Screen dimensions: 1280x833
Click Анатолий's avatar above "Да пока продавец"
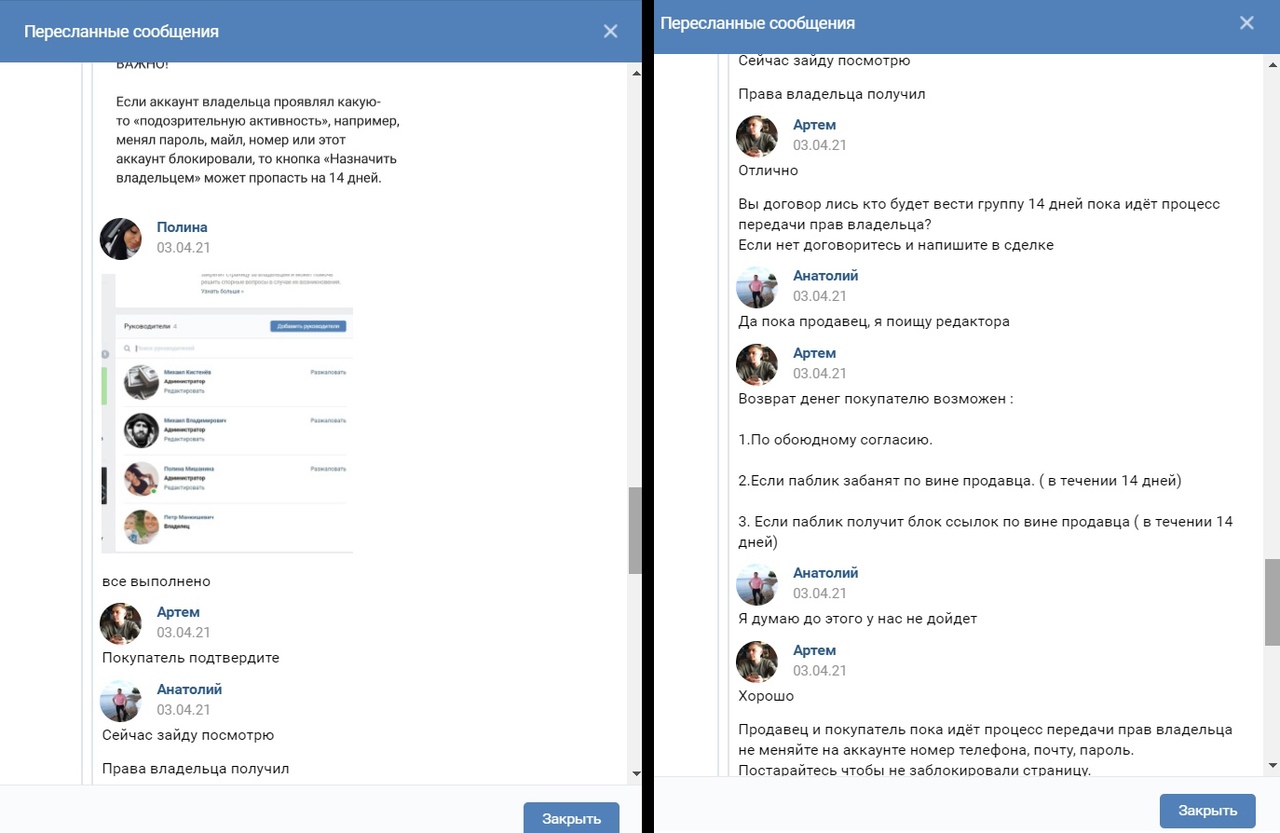coord(757,287)
